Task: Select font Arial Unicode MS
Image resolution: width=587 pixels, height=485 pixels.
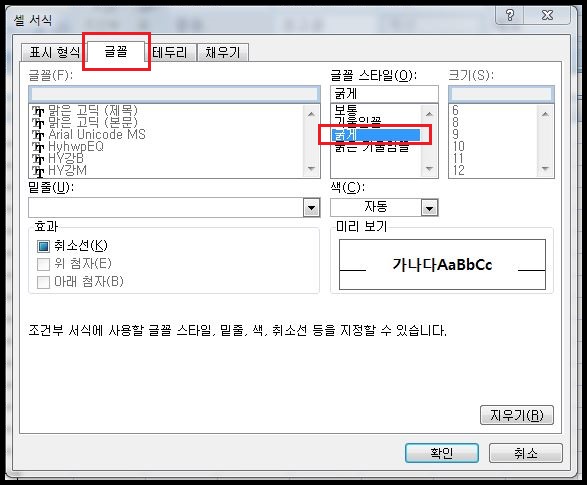Action: 97,134
